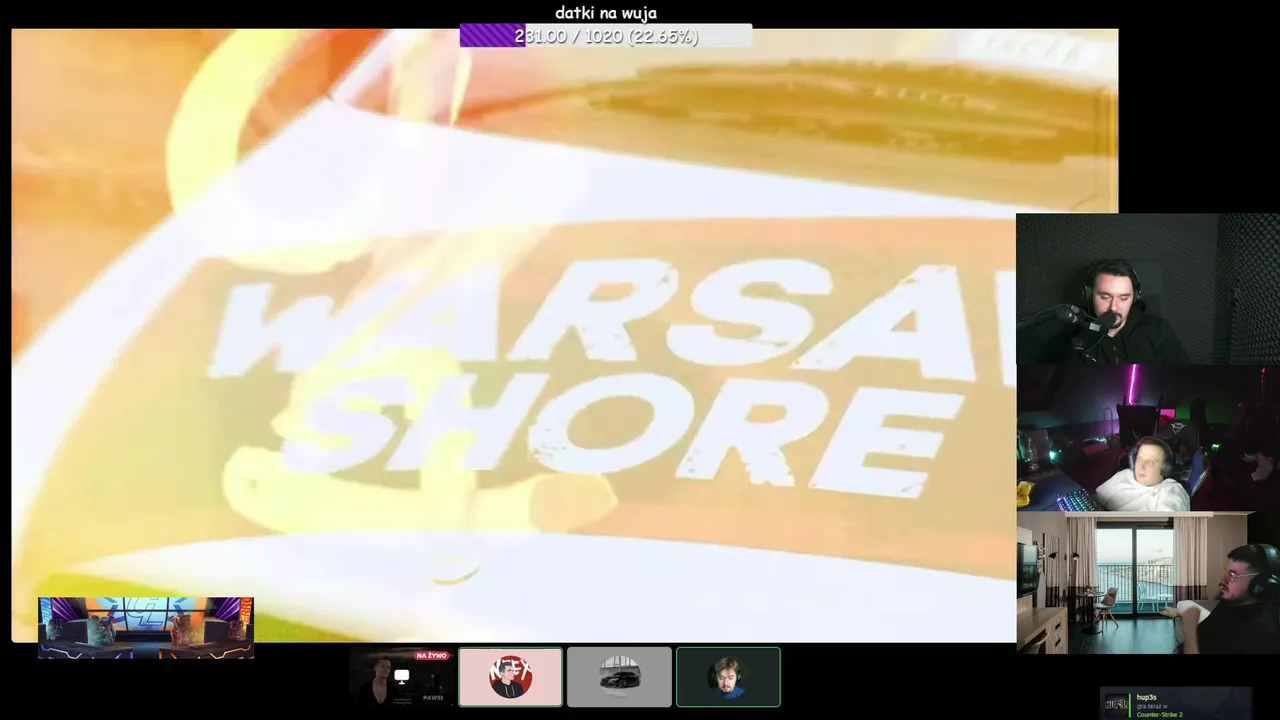Select the participant tile with the black car avatar
Screen dimensions: 1280x720
click(619, 677)
